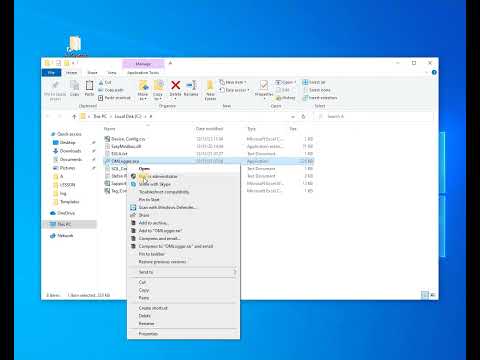Click the search box in Explorer
Image resolution: width=480 pixels, height=360 pixels.
(x=373, y=116)
